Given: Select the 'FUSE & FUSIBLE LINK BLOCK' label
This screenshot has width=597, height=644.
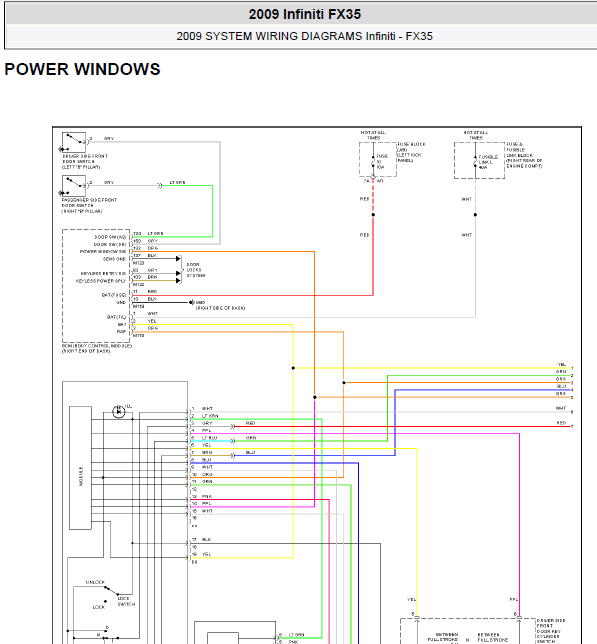Looking at the screenshot, I should [524, 155].
